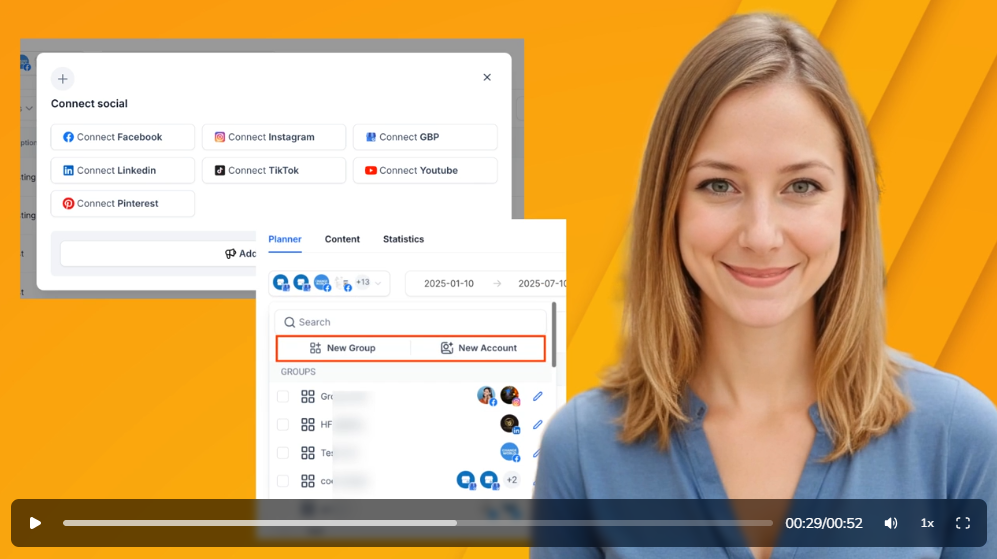
Task: Click the +2 badge in the co group
Action: (512, 480)
